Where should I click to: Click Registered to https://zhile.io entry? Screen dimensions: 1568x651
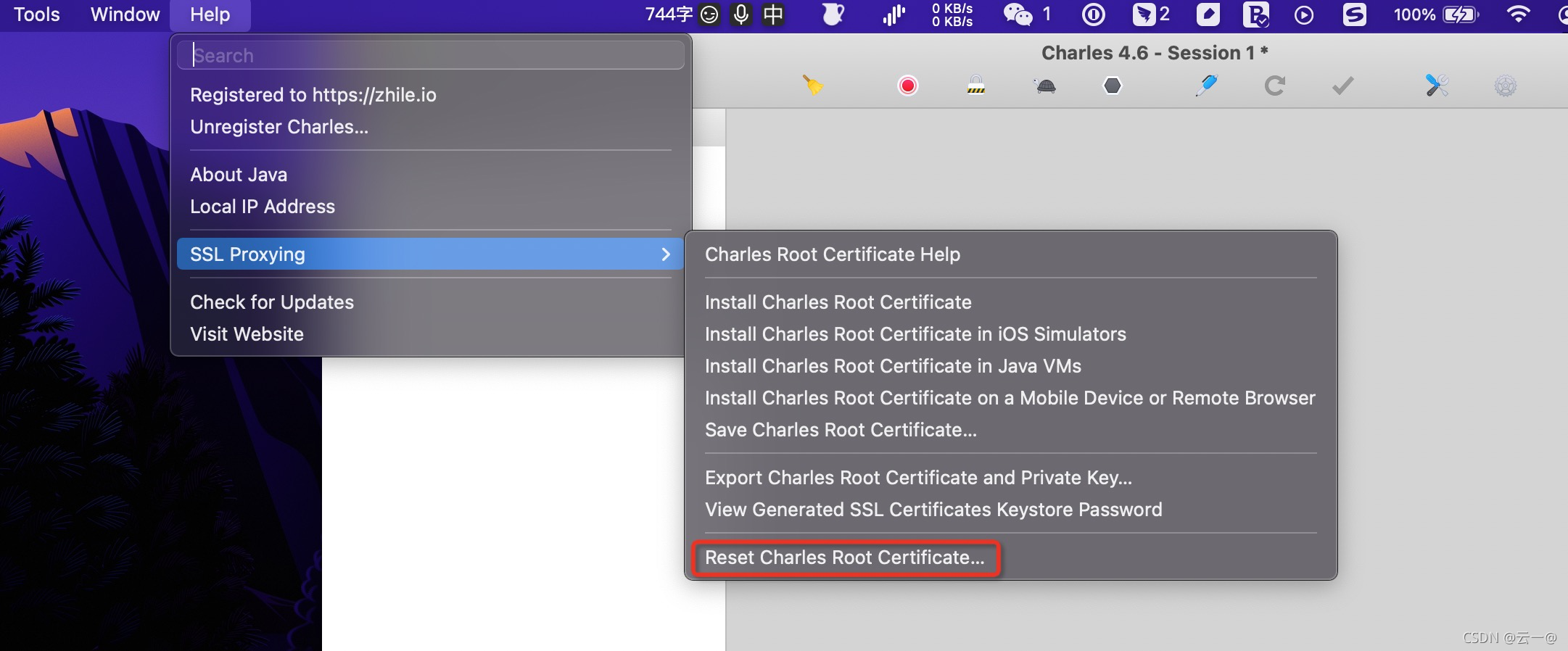(431, 95)
